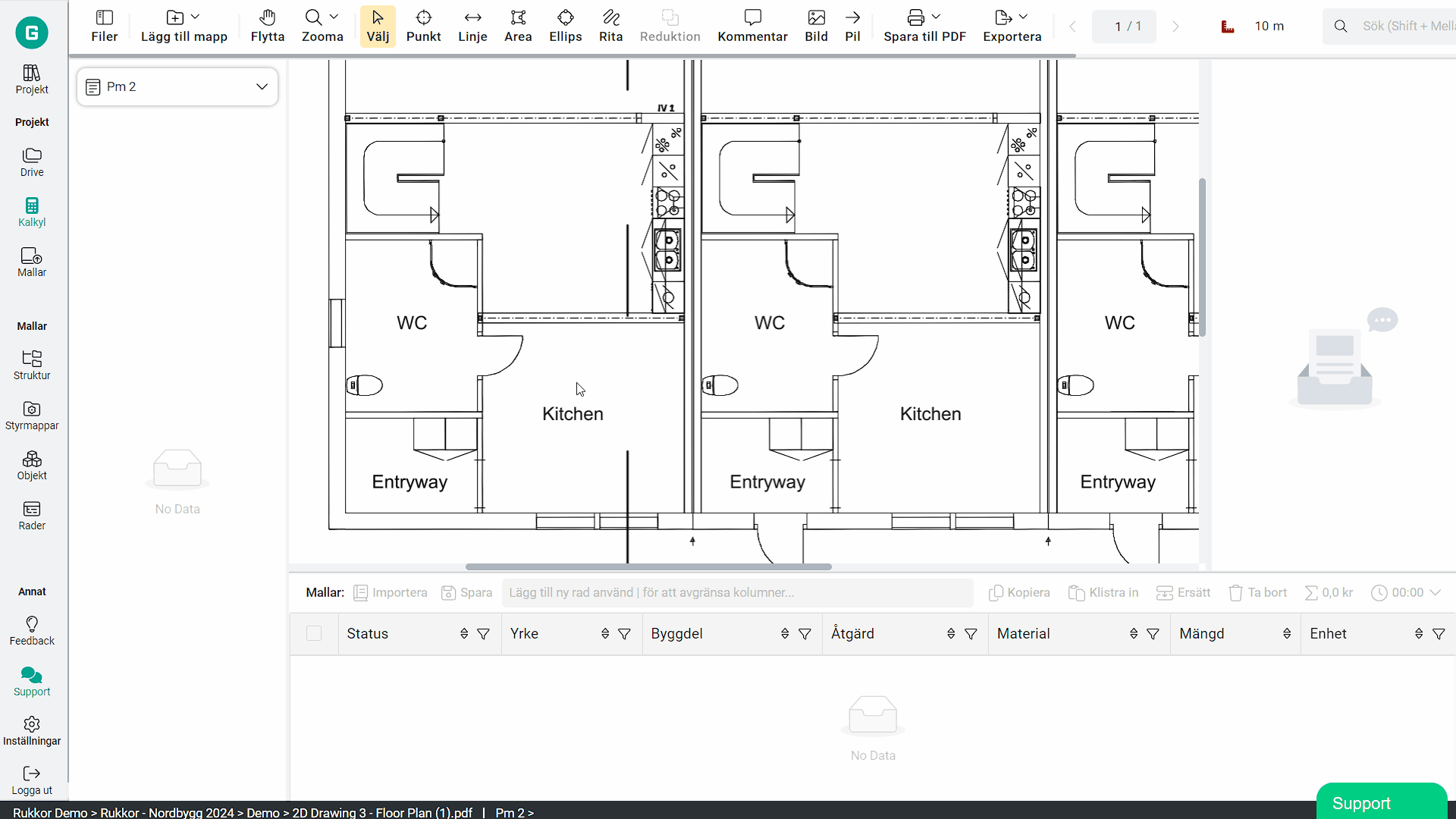1456x819 pixels.
Task: Click the drawing's horizontal scrollbar
Action: coord(648,566)
